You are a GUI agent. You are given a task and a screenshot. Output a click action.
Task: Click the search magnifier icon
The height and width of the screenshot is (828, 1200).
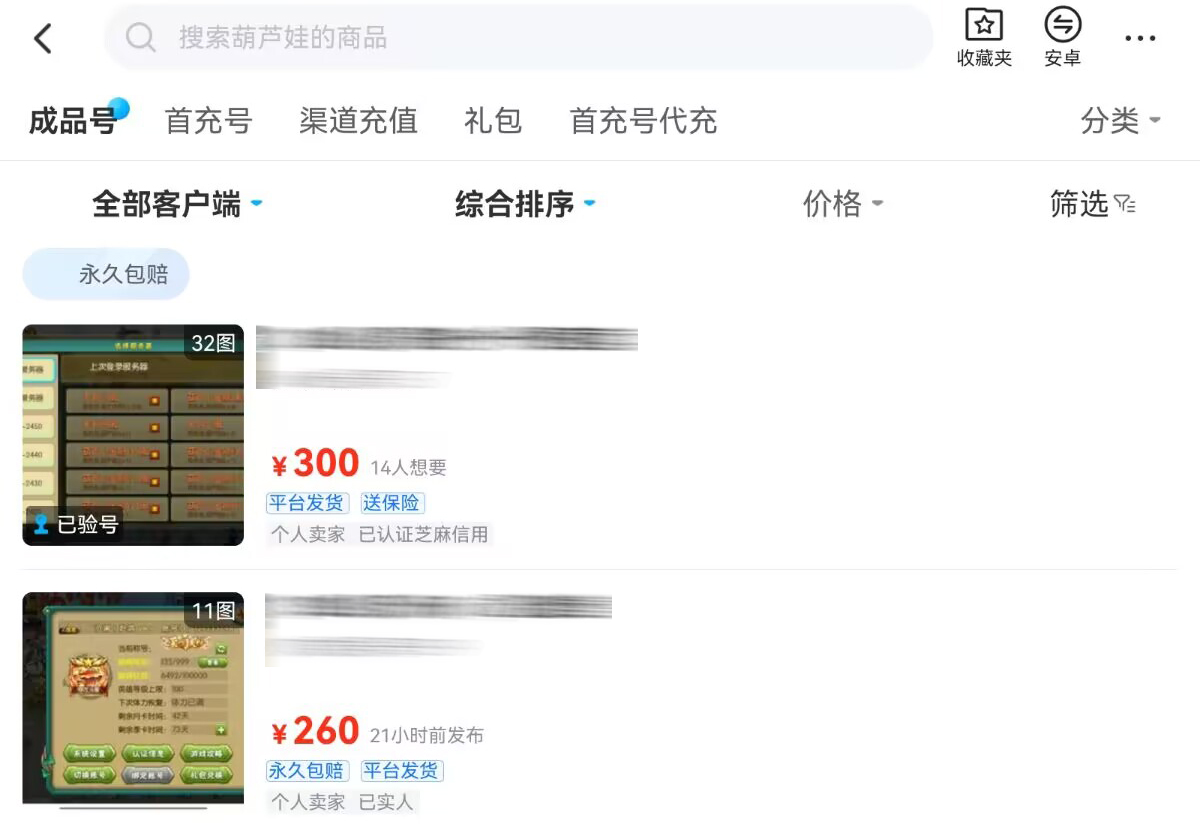click(141, 38)
